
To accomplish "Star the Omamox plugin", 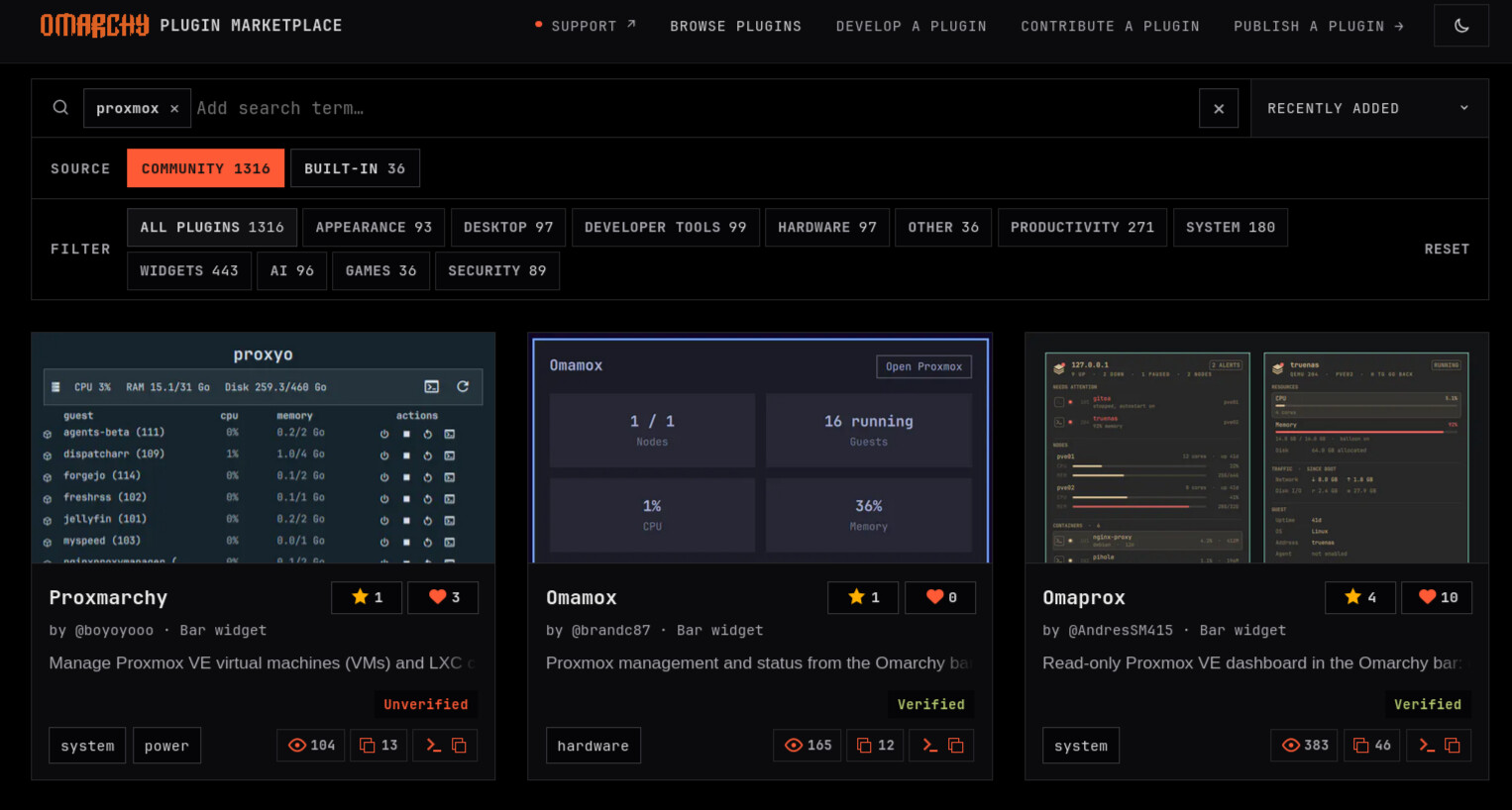I will [863, 597].
